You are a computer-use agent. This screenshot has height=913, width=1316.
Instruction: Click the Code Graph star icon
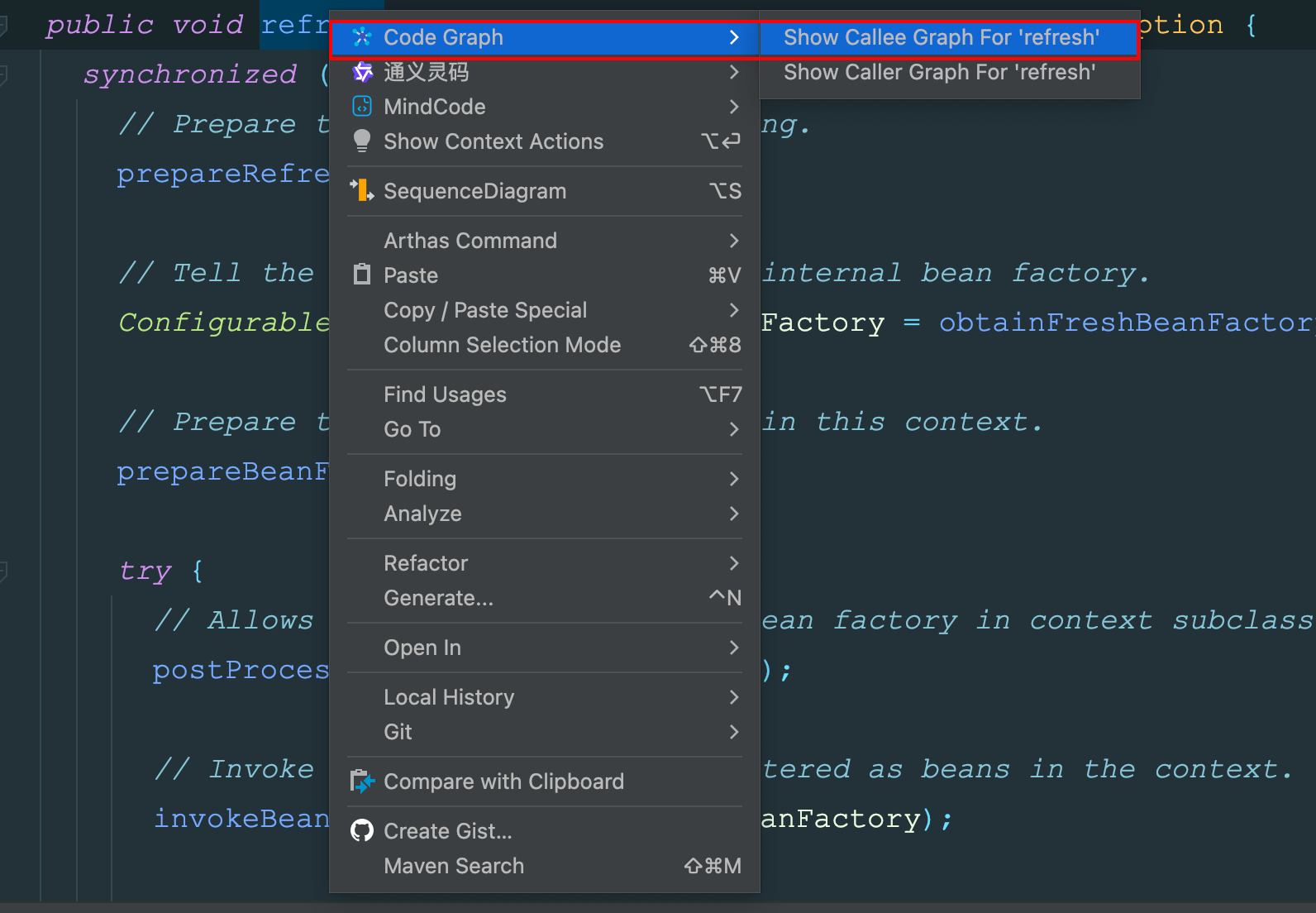[x=362, y=37]
